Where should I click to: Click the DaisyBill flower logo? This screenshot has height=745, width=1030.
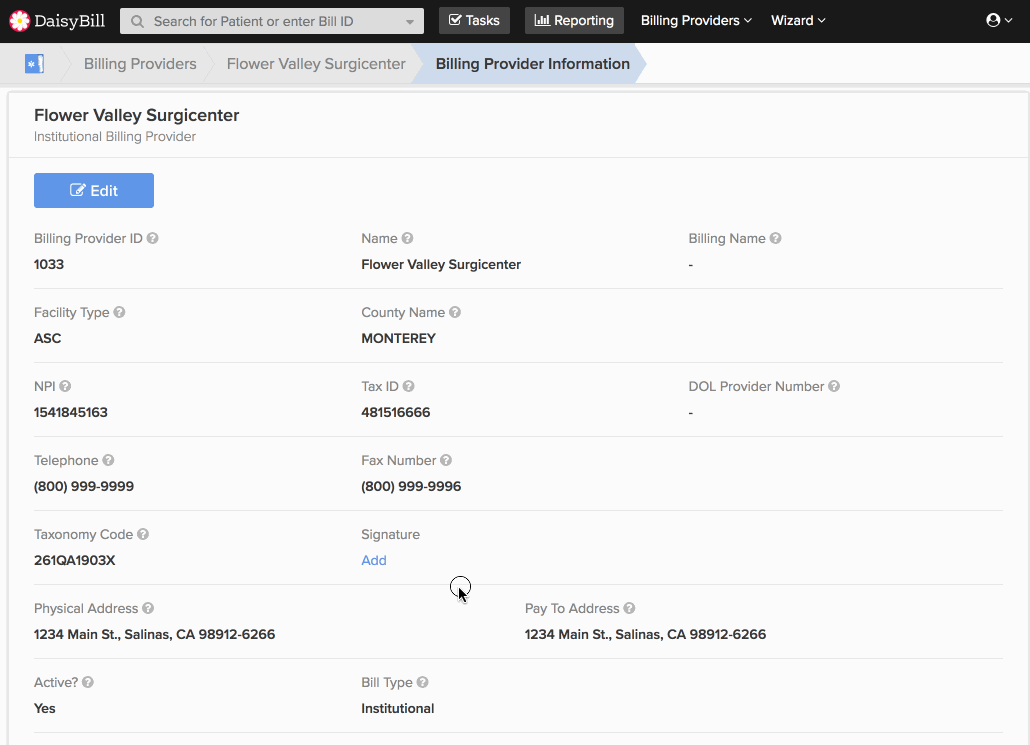20,21
